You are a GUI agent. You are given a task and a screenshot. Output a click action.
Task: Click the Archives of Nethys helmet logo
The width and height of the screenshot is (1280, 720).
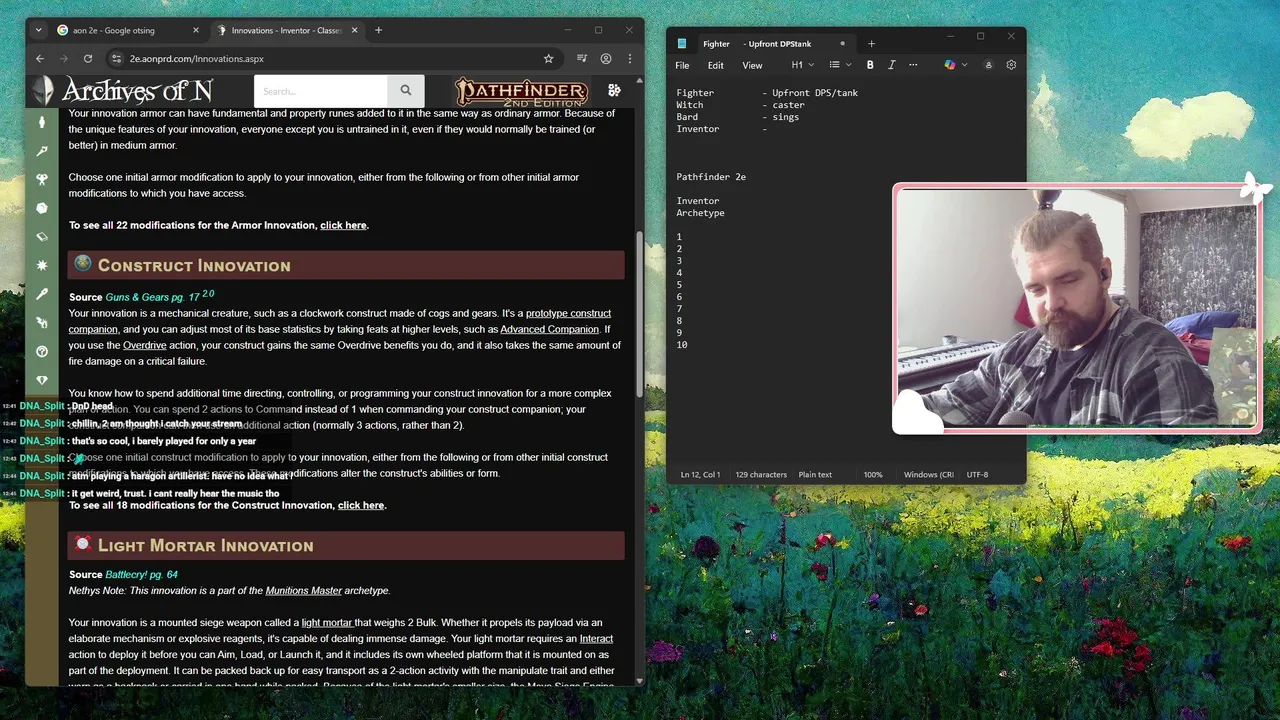[x=42, y=91]
